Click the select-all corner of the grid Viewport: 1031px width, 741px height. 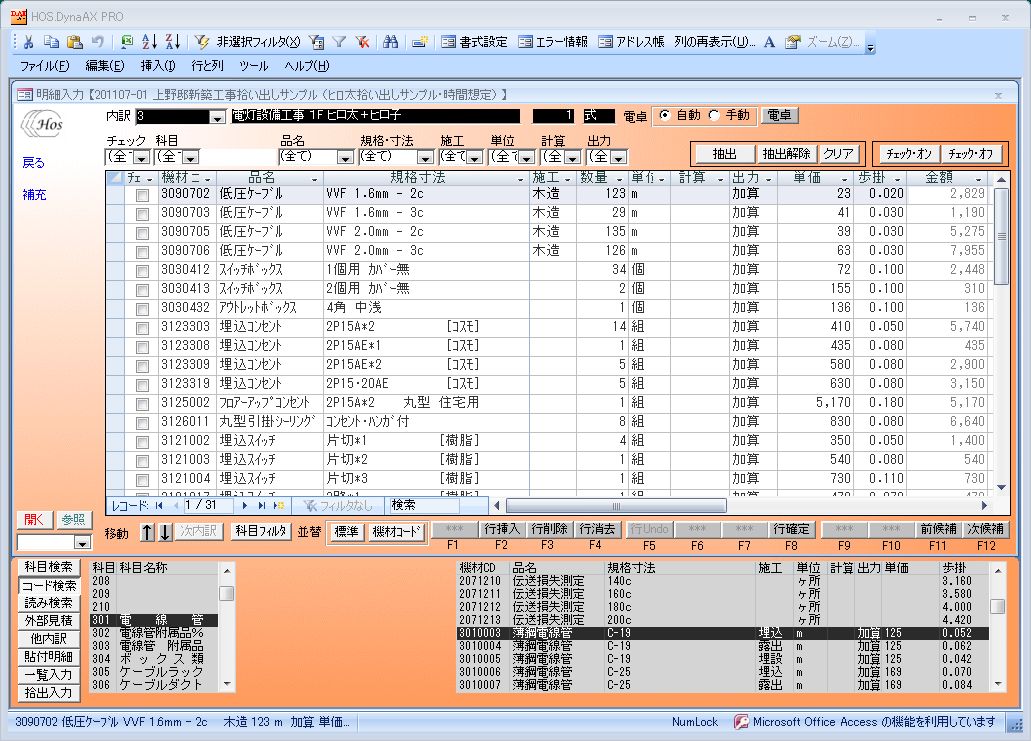click(114, 178)
